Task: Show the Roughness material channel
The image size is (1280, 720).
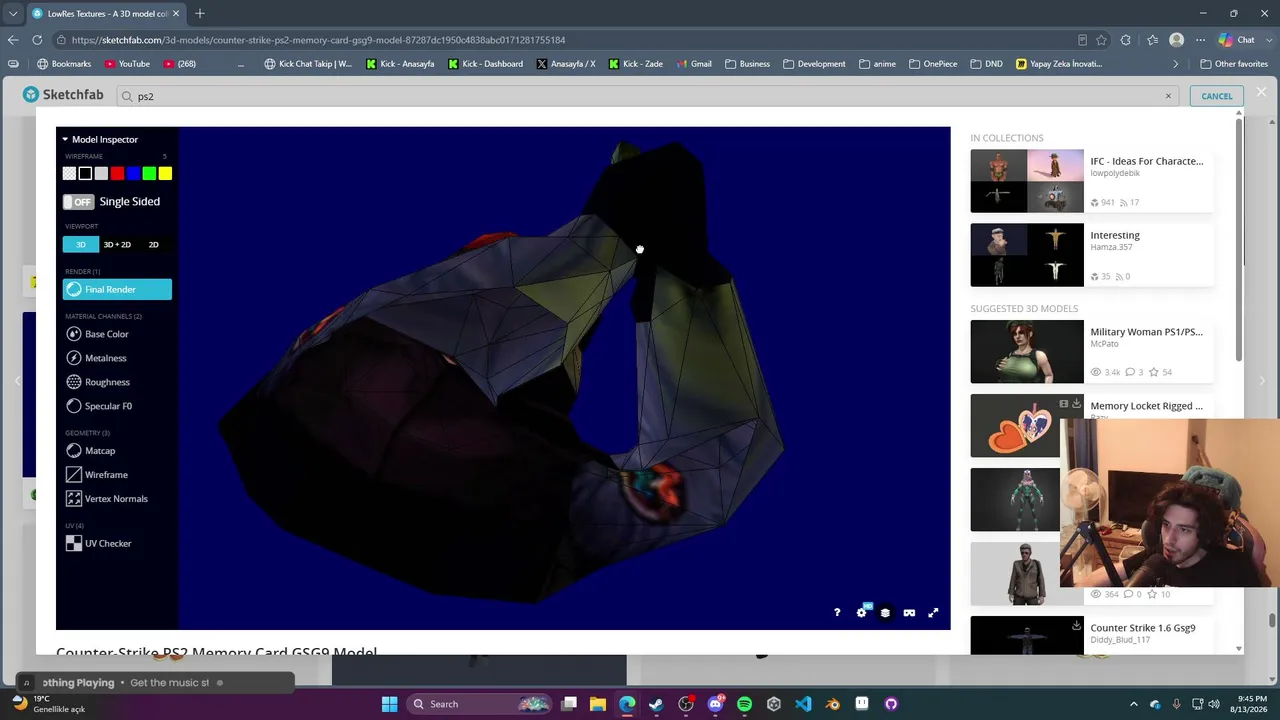Action: pos(98,382)
